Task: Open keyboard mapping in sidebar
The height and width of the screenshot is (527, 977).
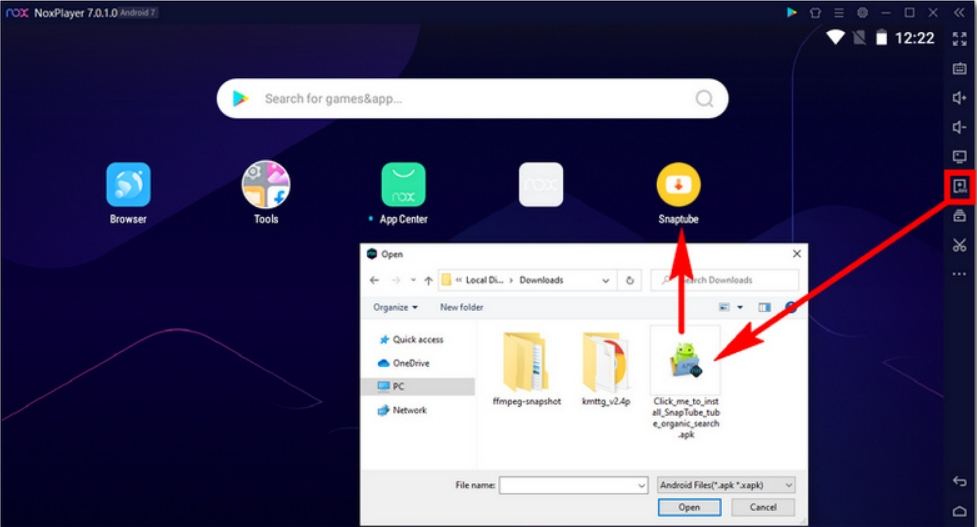Action: [x=960, y=68]
